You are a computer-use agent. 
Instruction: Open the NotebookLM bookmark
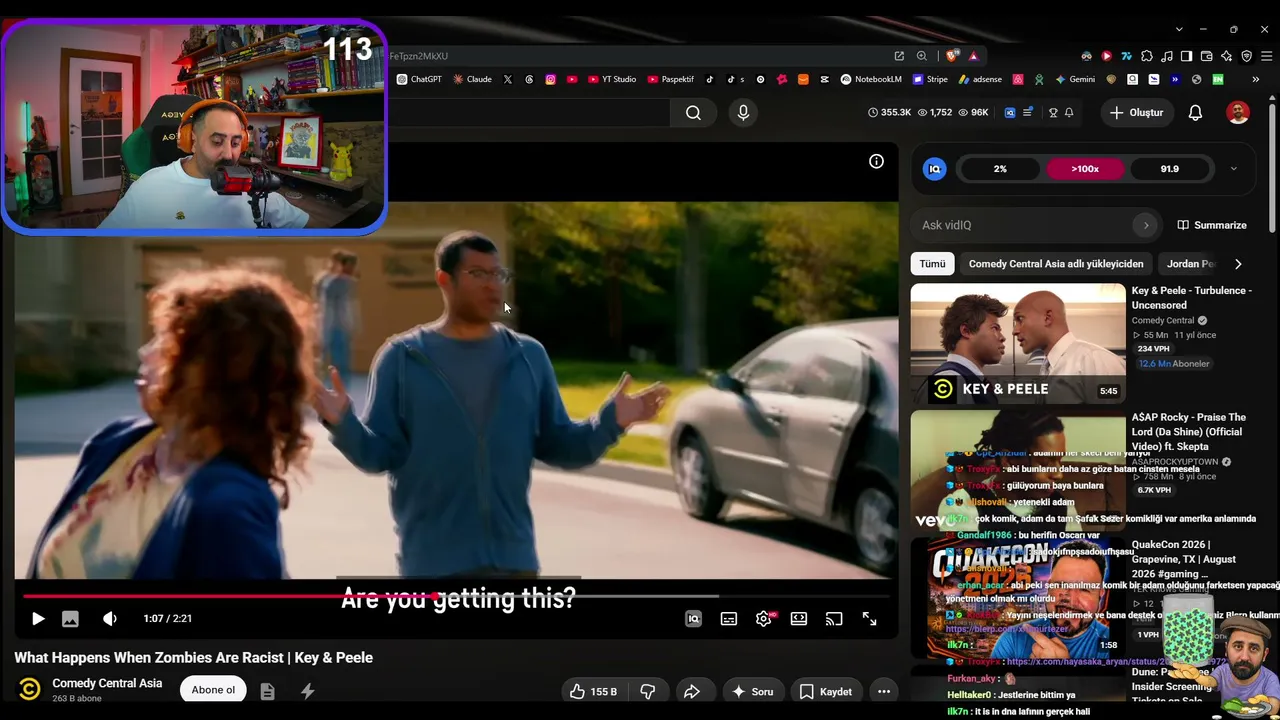[x=871, y=79]
